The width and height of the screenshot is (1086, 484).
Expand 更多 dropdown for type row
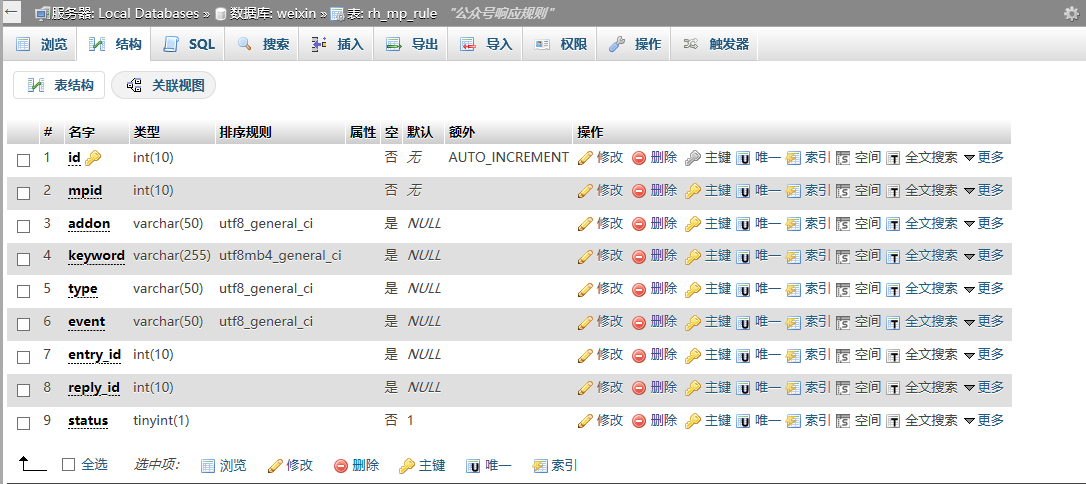click(984, 289)
